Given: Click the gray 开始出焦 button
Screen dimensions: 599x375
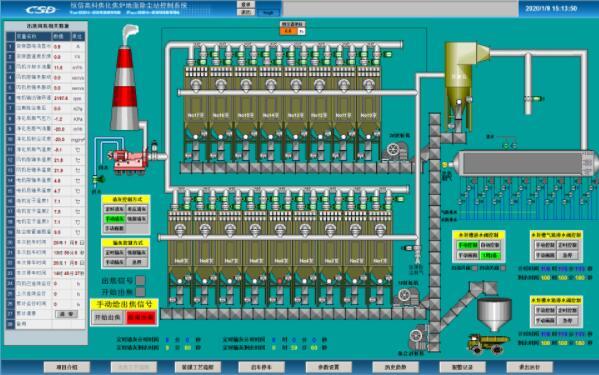Looking at the screenshot, I should [107, 318].
